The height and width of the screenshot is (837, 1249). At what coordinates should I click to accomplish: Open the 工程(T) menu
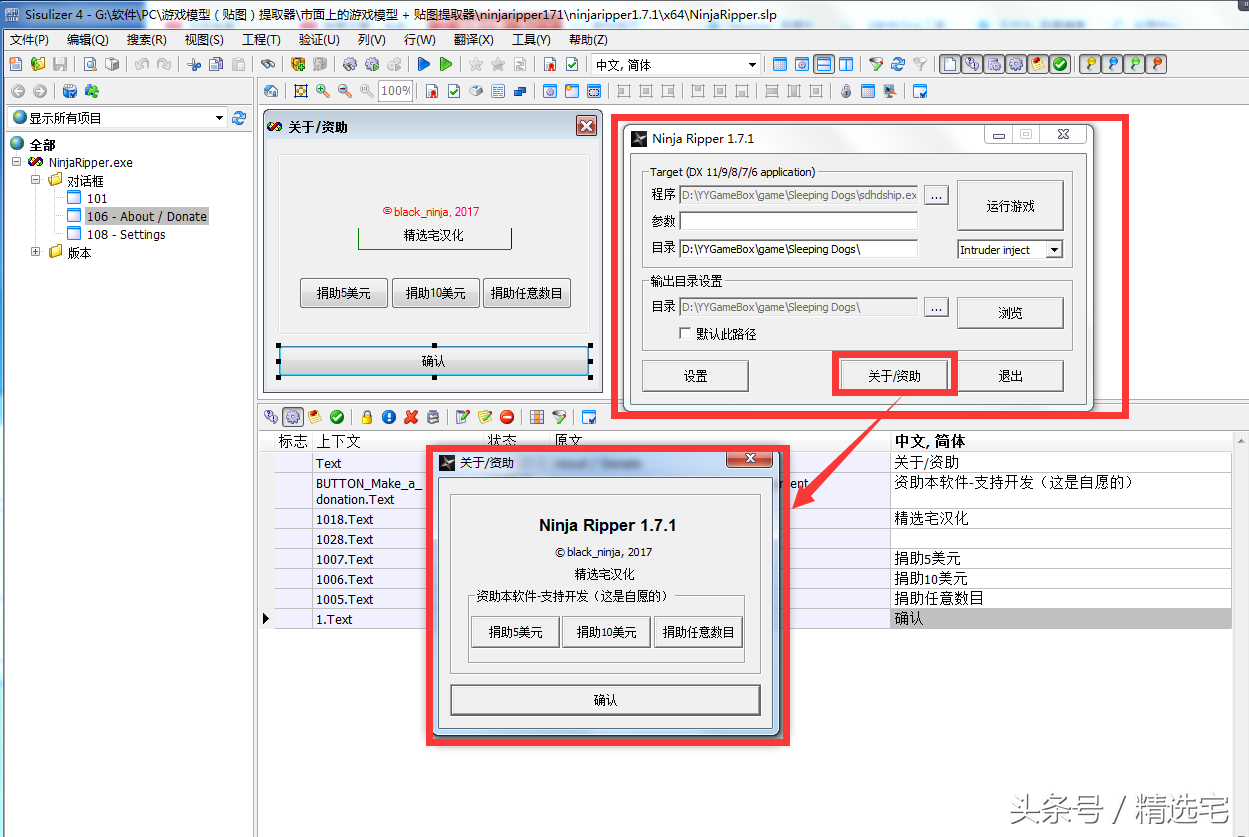(x=261, y=39)
